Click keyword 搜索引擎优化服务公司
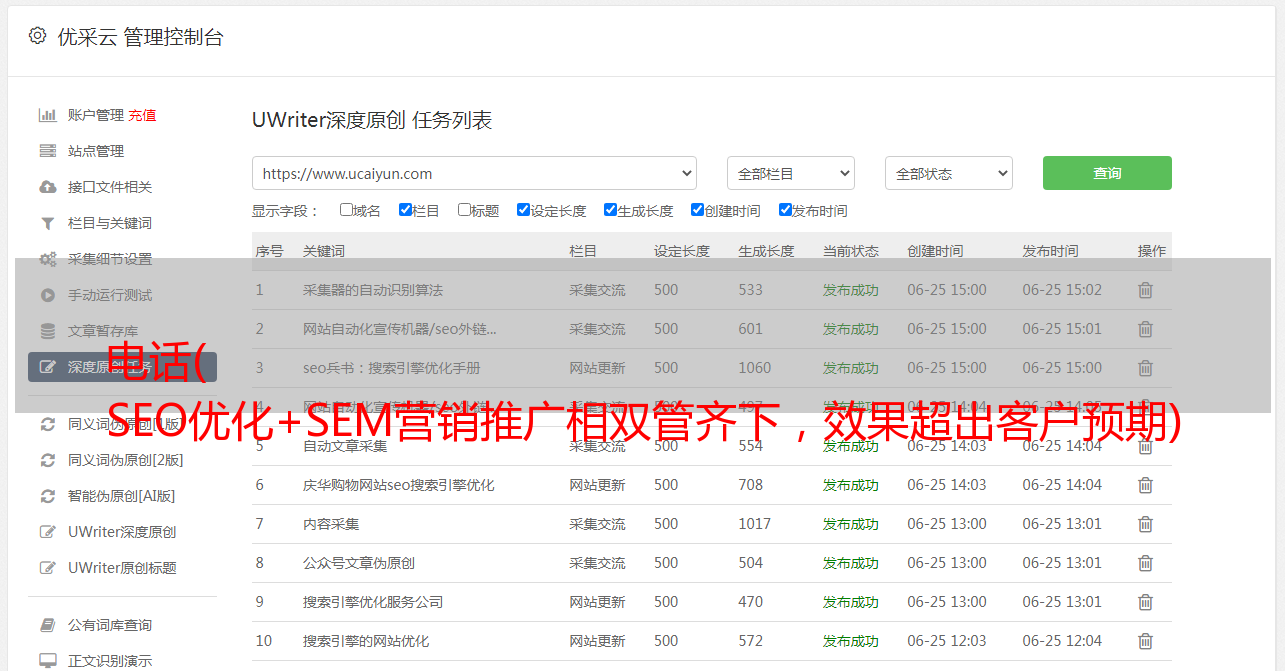 [373, 602]
